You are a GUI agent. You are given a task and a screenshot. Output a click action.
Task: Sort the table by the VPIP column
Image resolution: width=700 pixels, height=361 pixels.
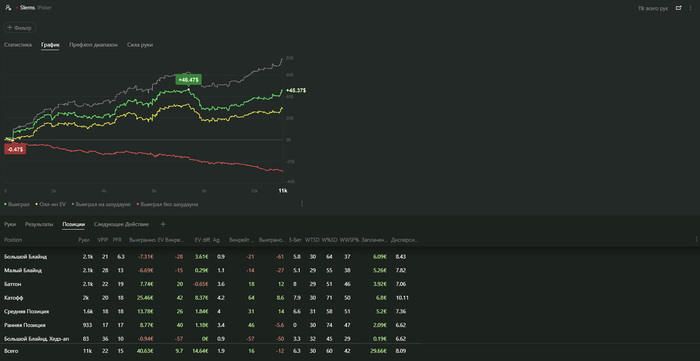pos(103,240)
